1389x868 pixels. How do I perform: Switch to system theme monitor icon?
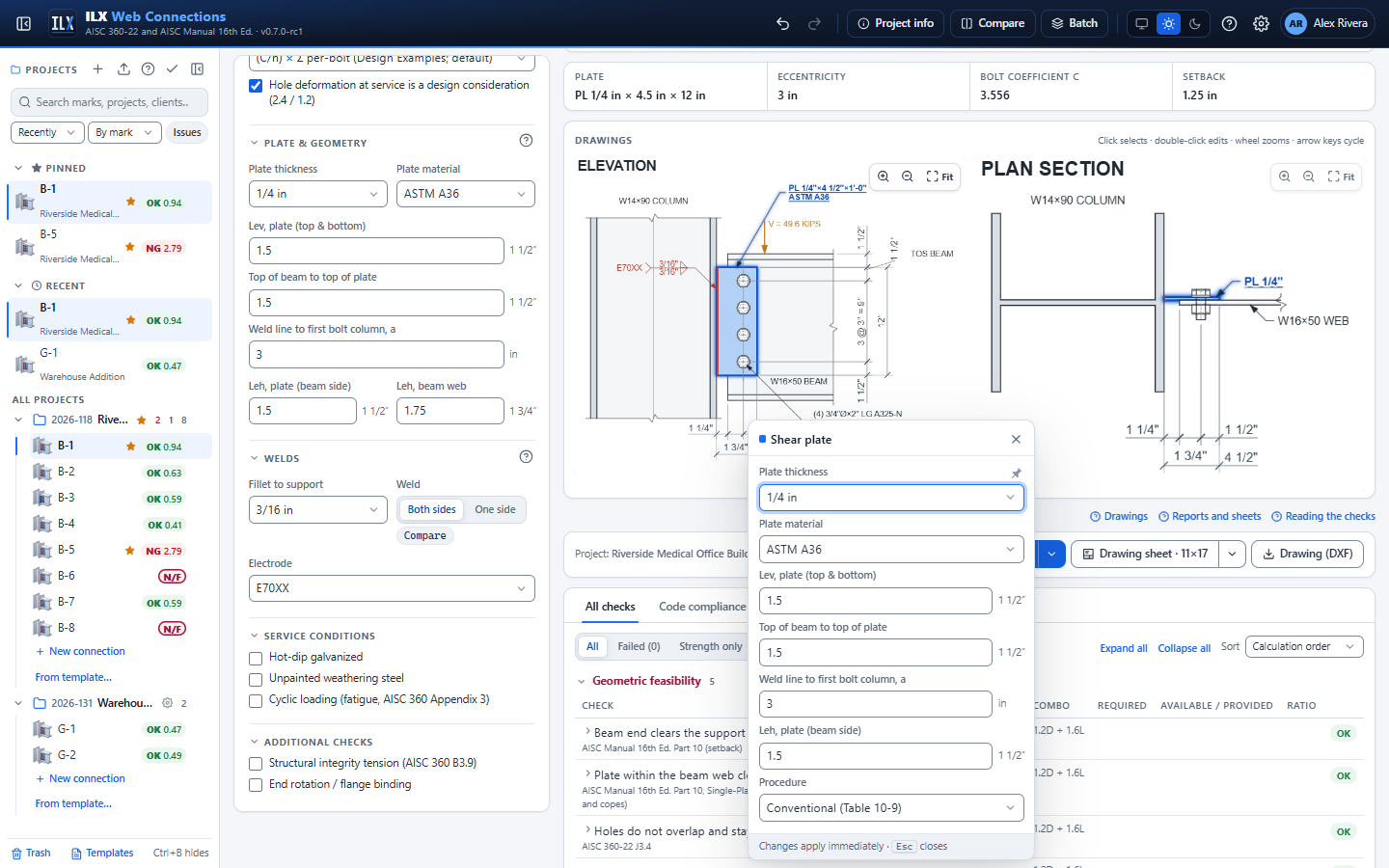coord(1141,23)
